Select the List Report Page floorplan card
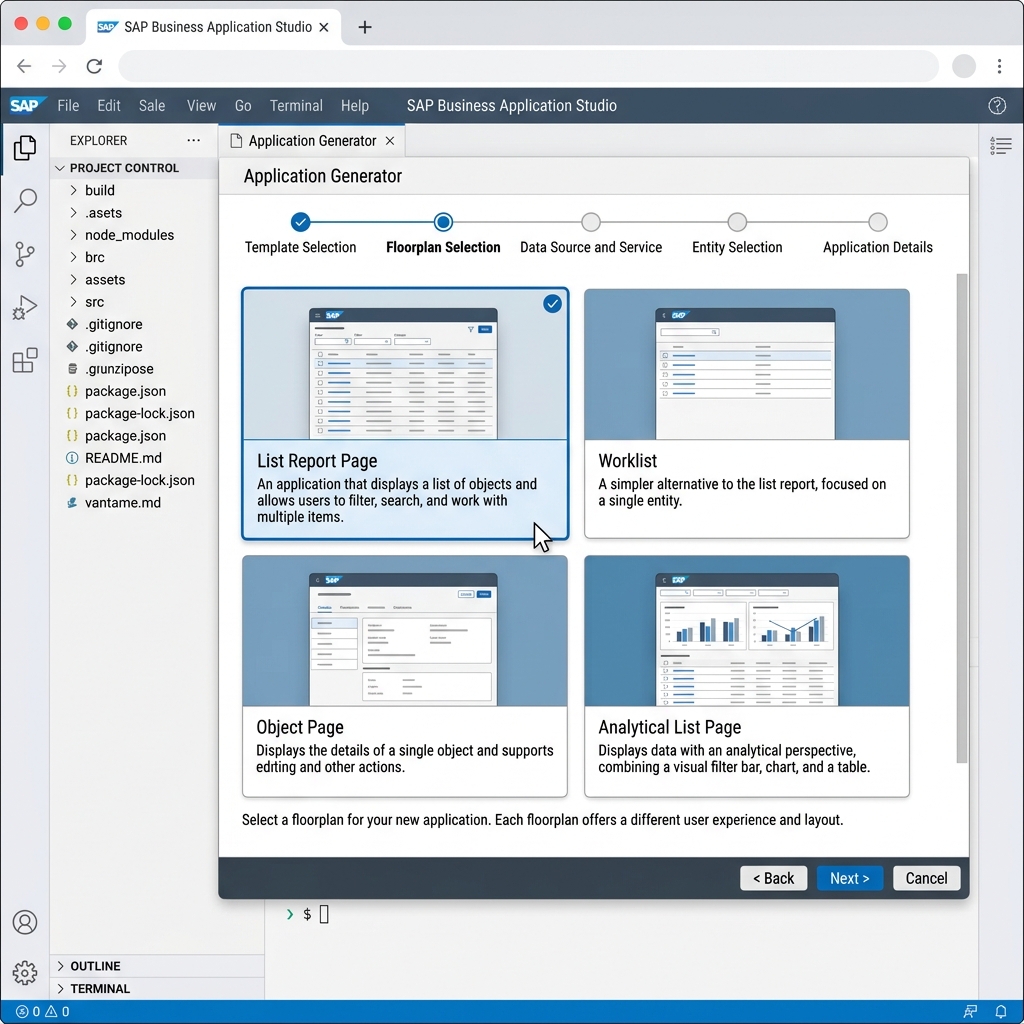Screen dimensions: 1024x1024 pos(404,413)
